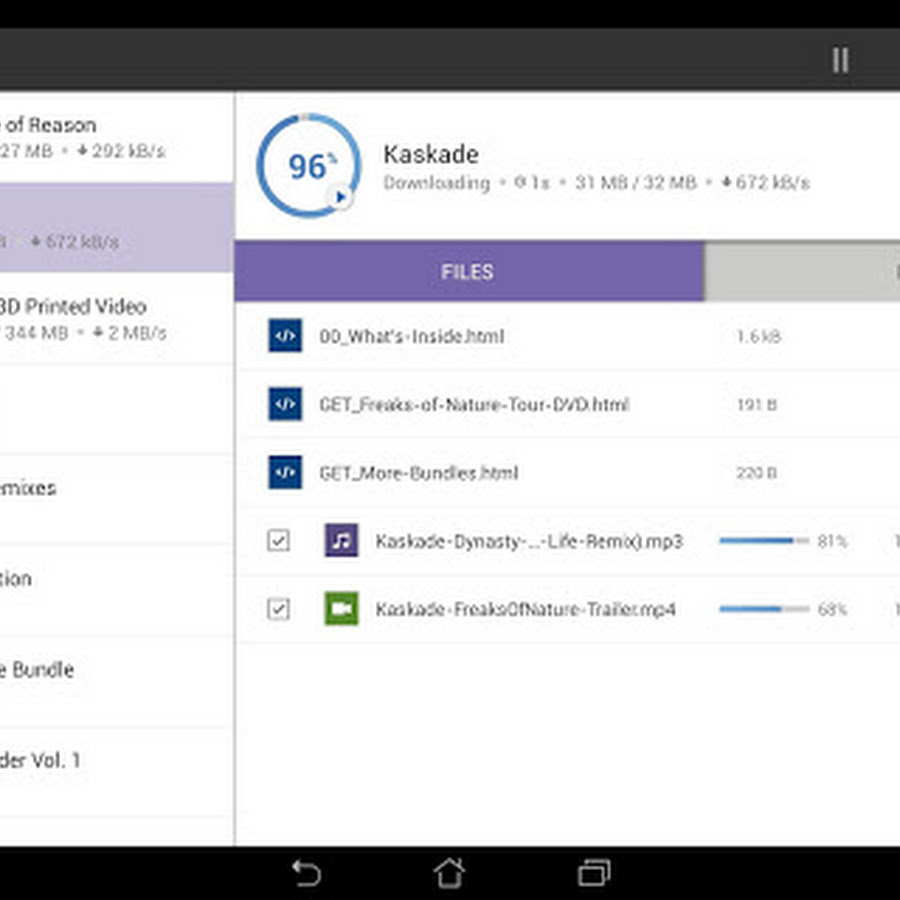The height and width of the screenshot is (900, 900).
Task: Select file 00_What's-Inside.html
Action: (568, 336)
